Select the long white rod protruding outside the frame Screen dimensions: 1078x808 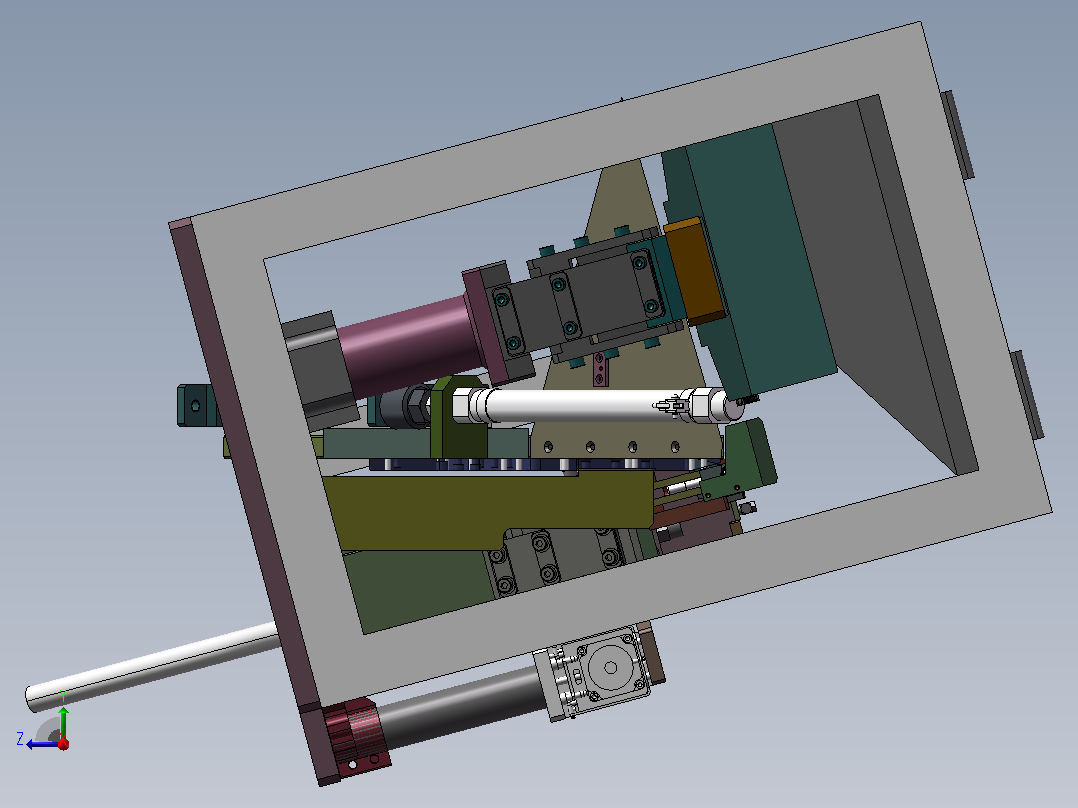153,666
